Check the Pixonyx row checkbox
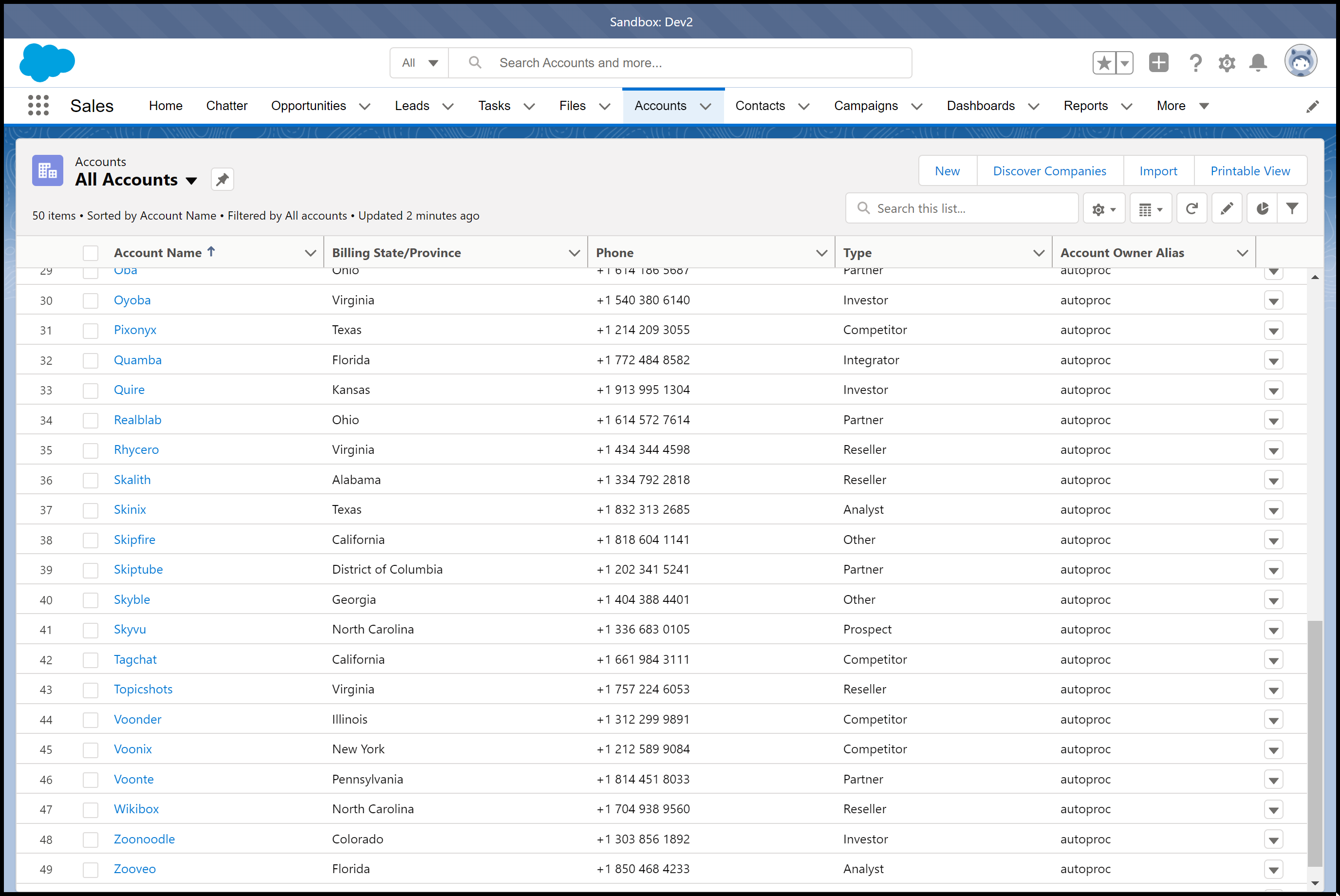Image resolution: width=1340 pixels, height=896 pixels. (90, 330)
